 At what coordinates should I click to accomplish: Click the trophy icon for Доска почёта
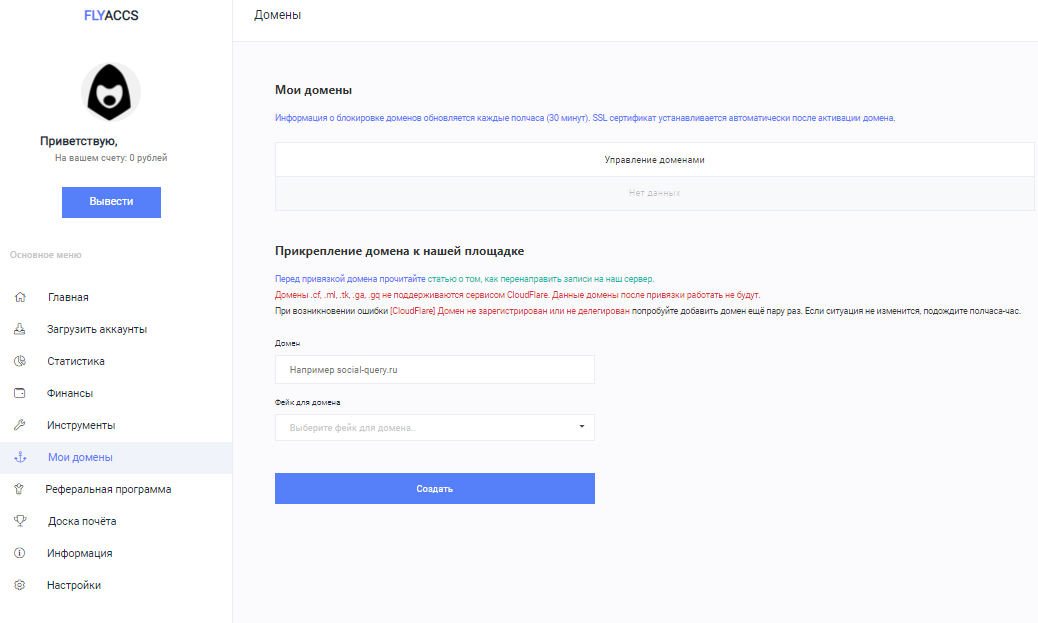tap(20, 521)
